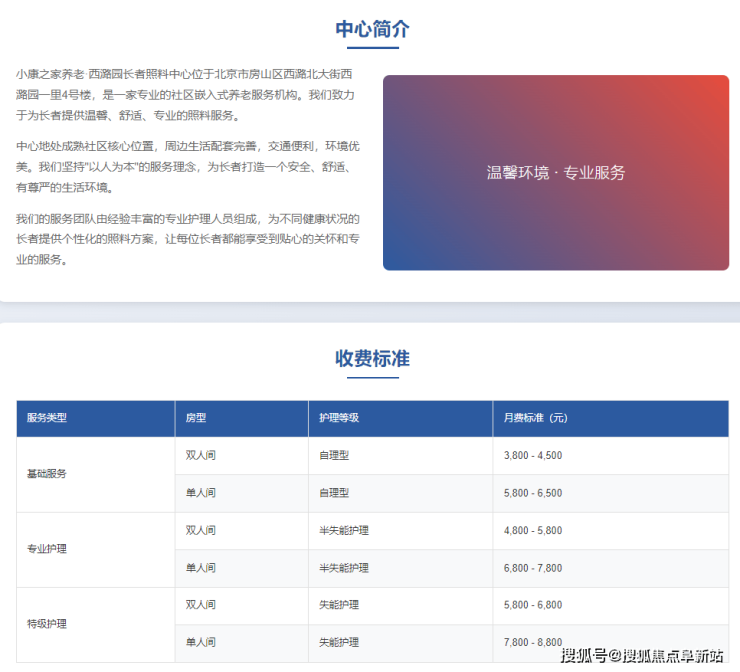Viewport: 740px width, 672px height.
Task: Click the 收费标准 section heading
Action: (x=372, y=359)
